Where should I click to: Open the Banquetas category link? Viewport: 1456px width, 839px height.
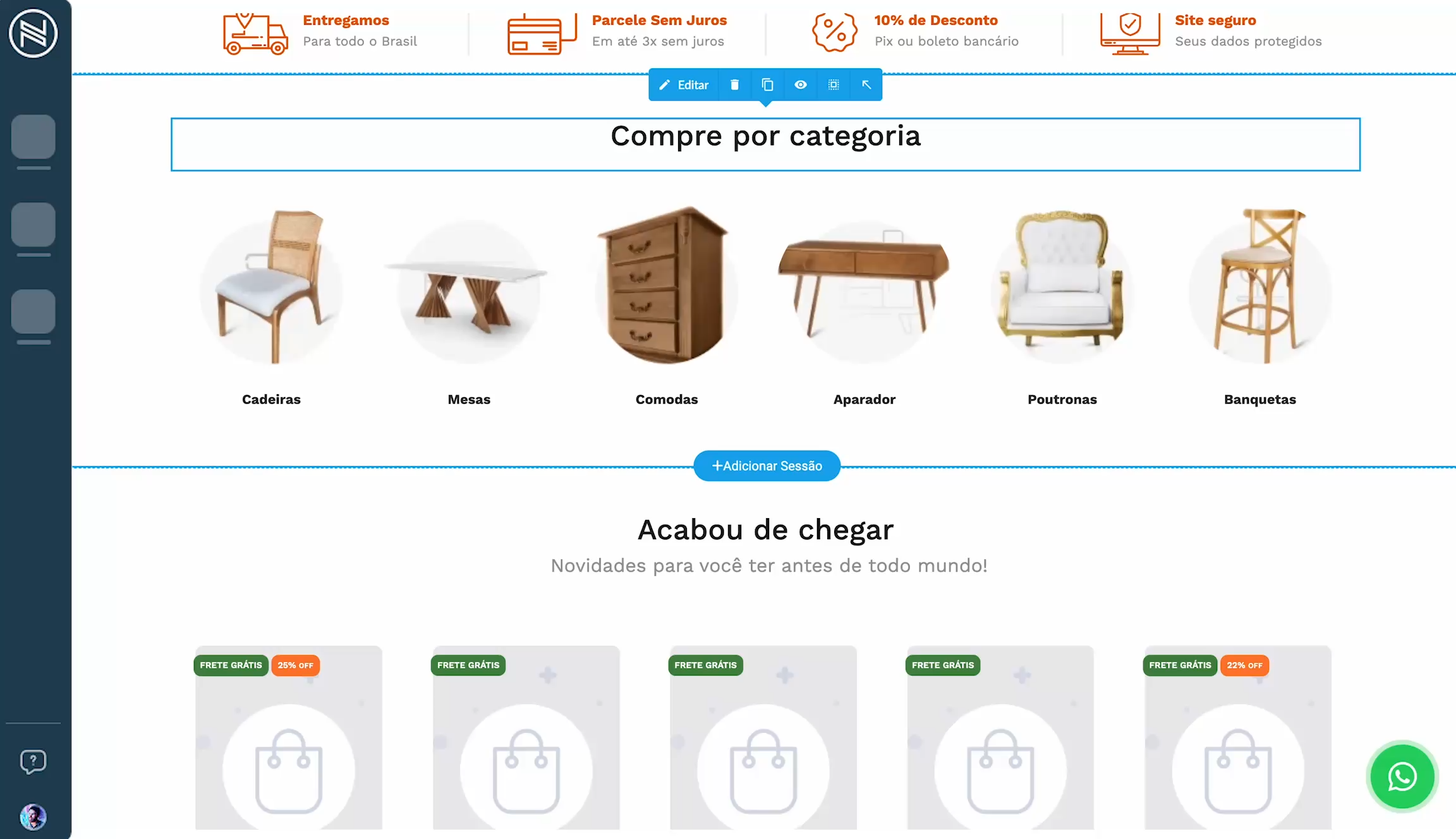click(1260, 399)
